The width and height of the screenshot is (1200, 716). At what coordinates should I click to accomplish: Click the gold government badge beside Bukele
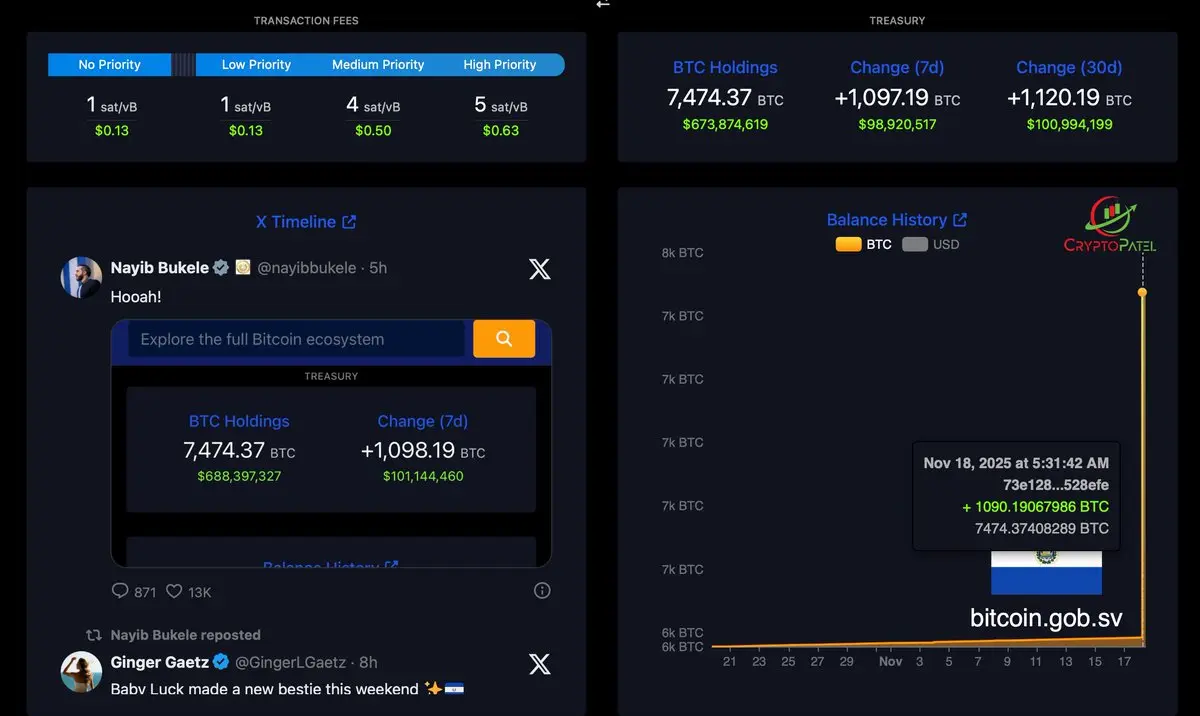pos(243,268)
